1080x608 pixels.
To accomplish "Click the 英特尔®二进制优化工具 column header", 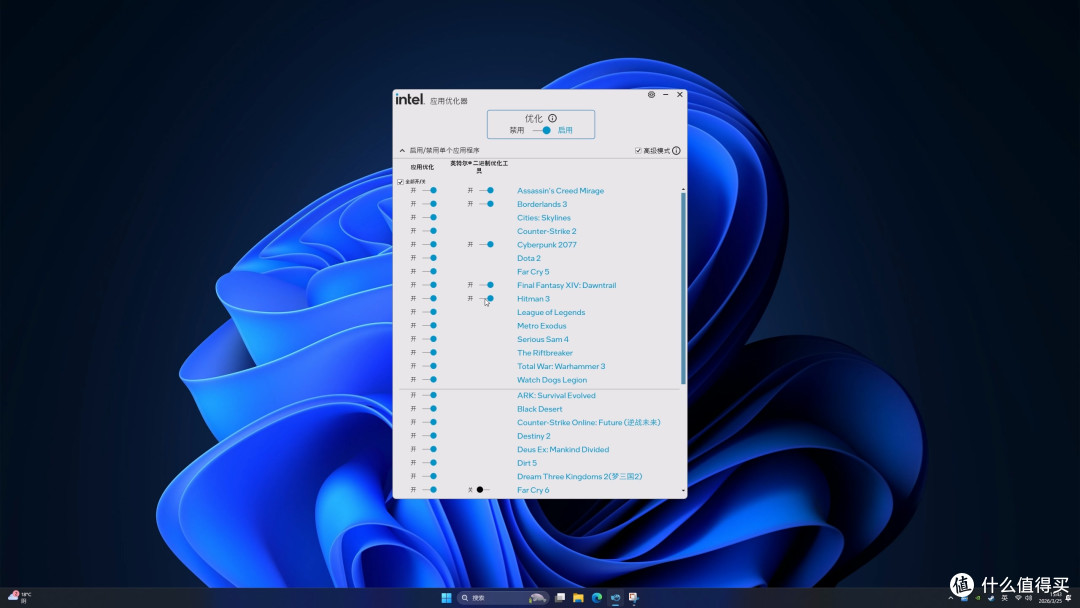I will (x=479, y=167).
